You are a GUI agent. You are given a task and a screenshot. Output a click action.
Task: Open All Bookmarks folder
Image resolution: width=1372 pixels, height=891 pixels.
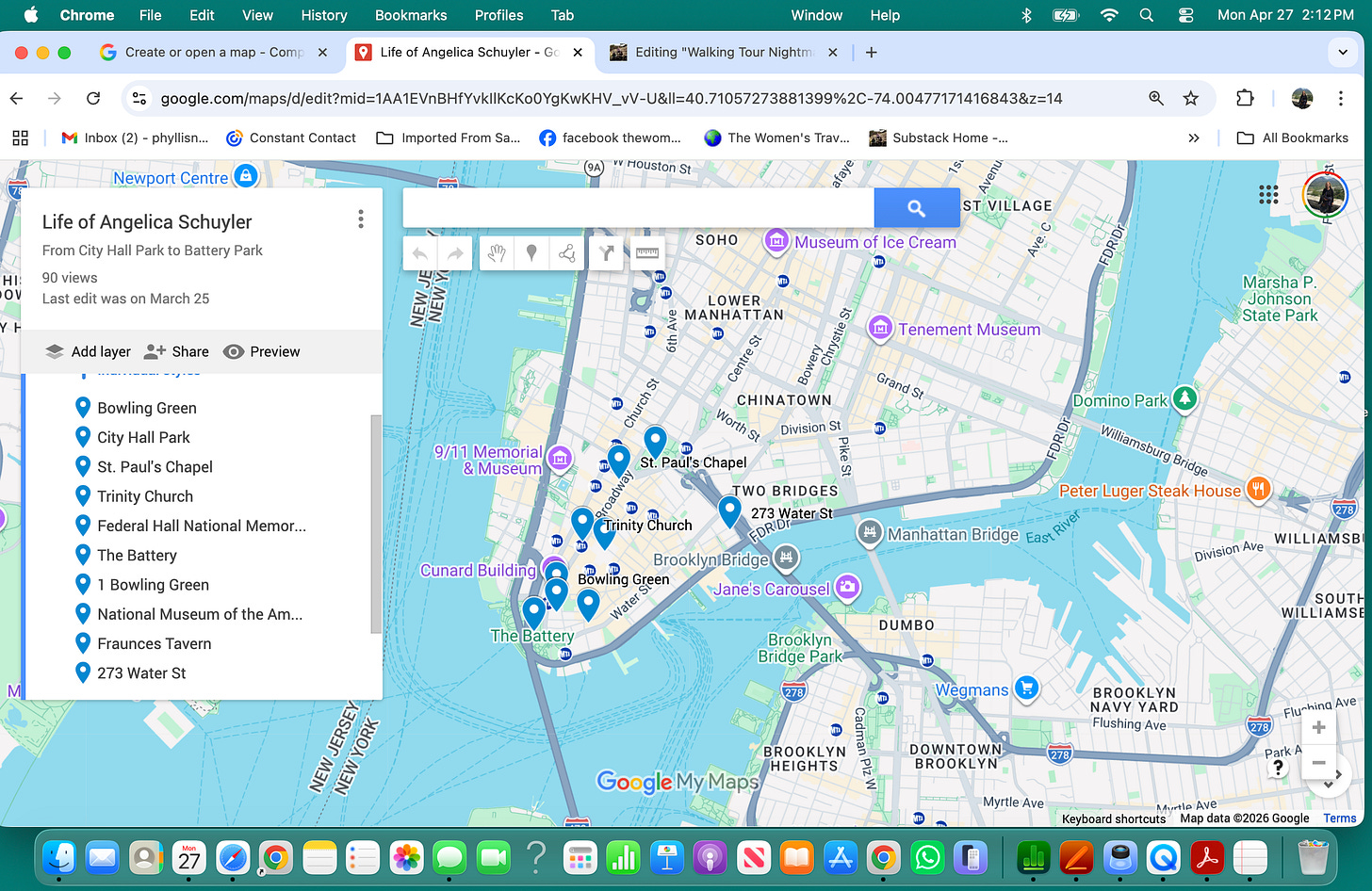pos(1293,138)
